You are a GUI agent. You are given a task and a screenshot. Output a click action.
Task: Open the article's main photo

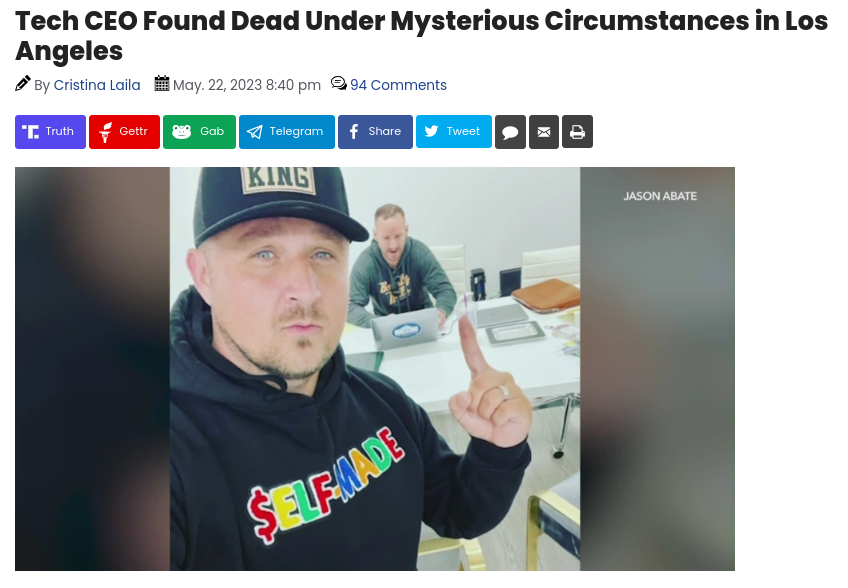point(375,369)
